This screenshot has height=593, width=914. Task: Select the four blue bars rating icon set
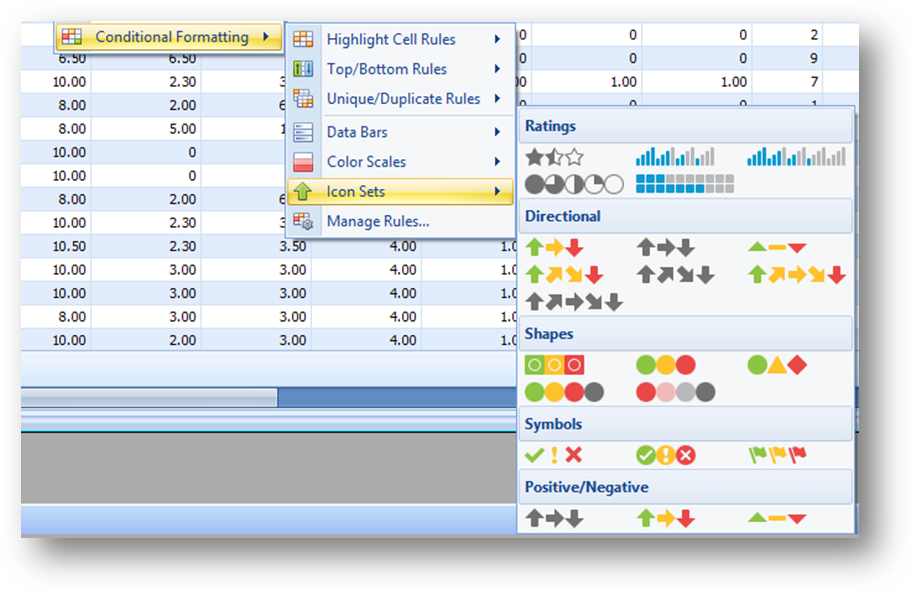pos(675,157)
